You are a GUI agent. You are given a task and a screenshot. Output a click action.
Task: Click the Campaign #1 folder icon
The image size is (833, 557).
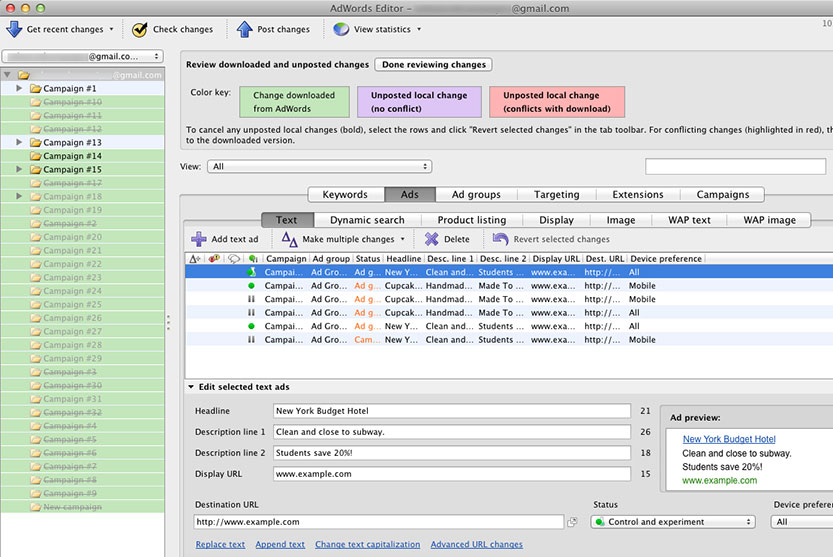pos(36,88)
